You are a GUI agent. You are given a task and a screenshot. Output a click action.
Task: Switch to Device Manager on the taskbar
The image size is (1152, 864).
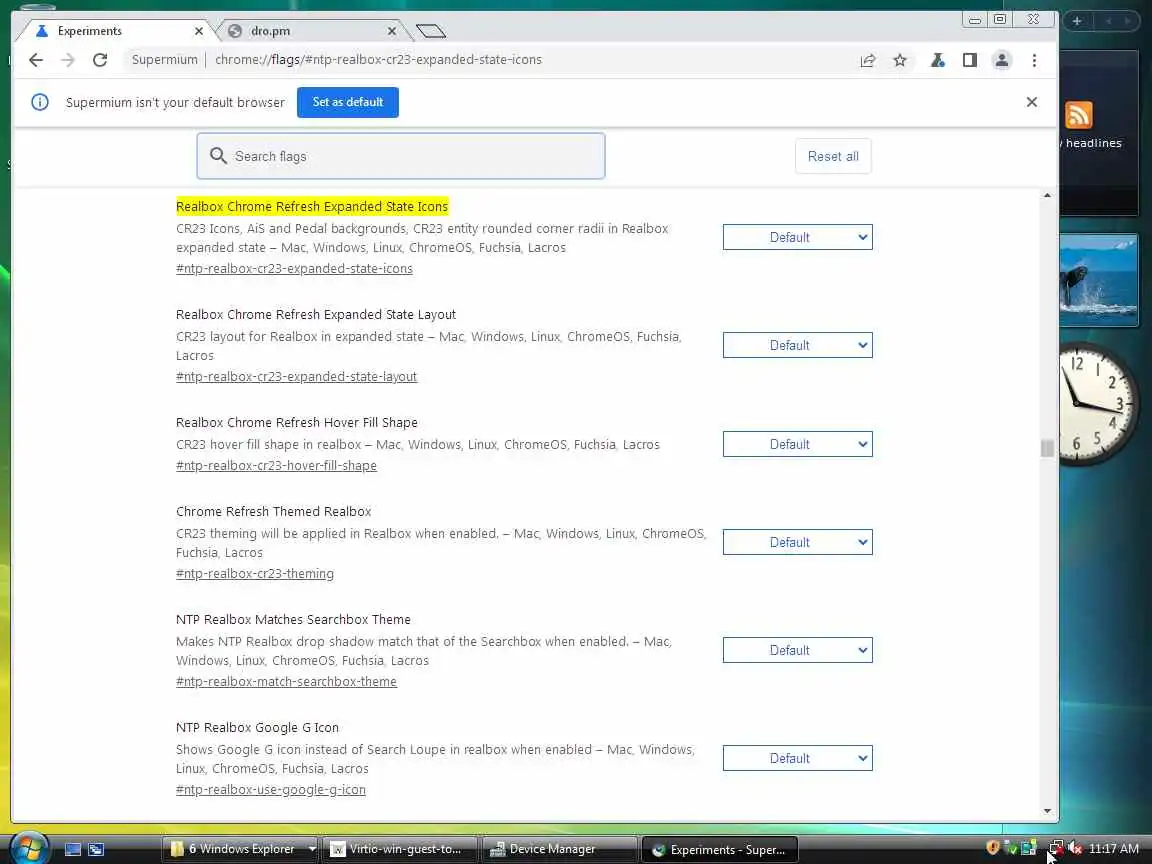click(x=560, y=849)
